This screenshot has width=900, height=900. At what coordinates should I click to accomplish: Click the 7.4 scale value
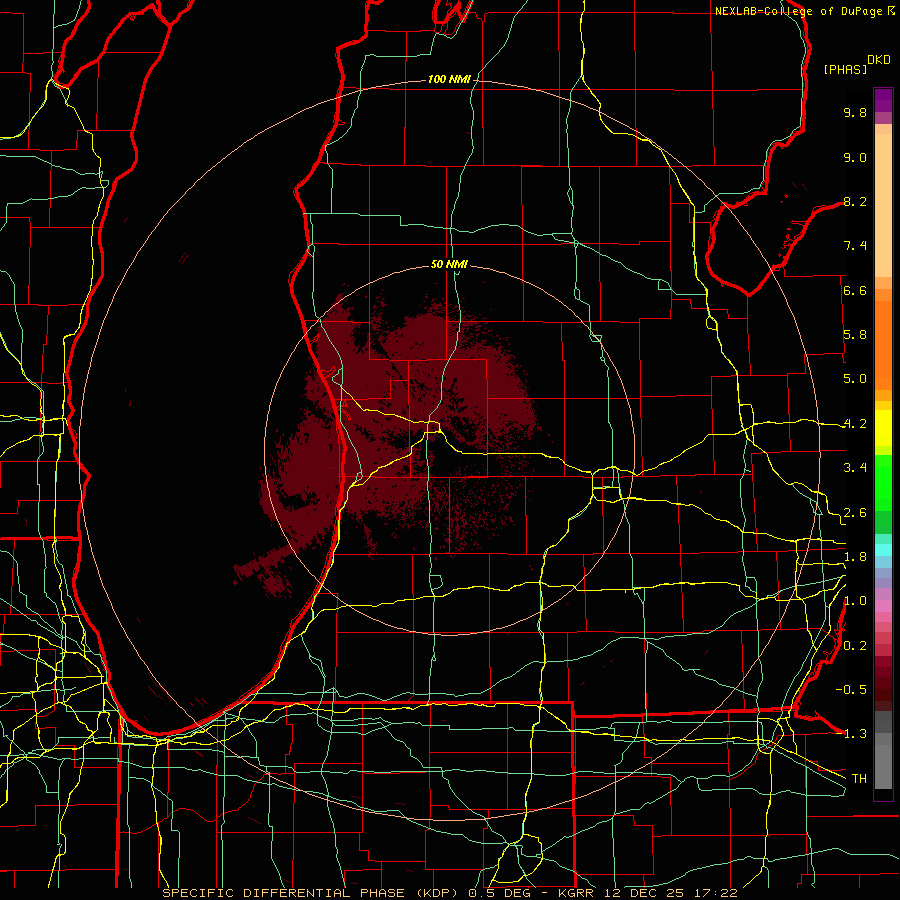tap(855, 246)
